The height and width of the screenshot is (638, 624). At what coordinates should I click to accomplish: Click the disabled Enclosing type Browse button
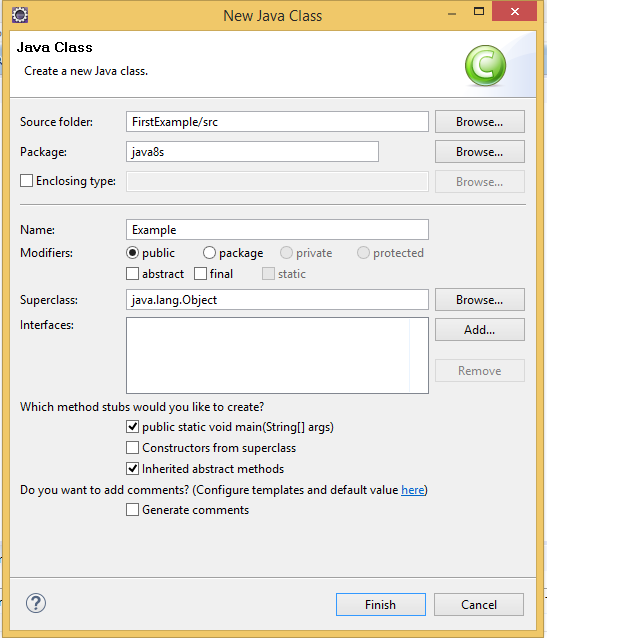point(480,182)
